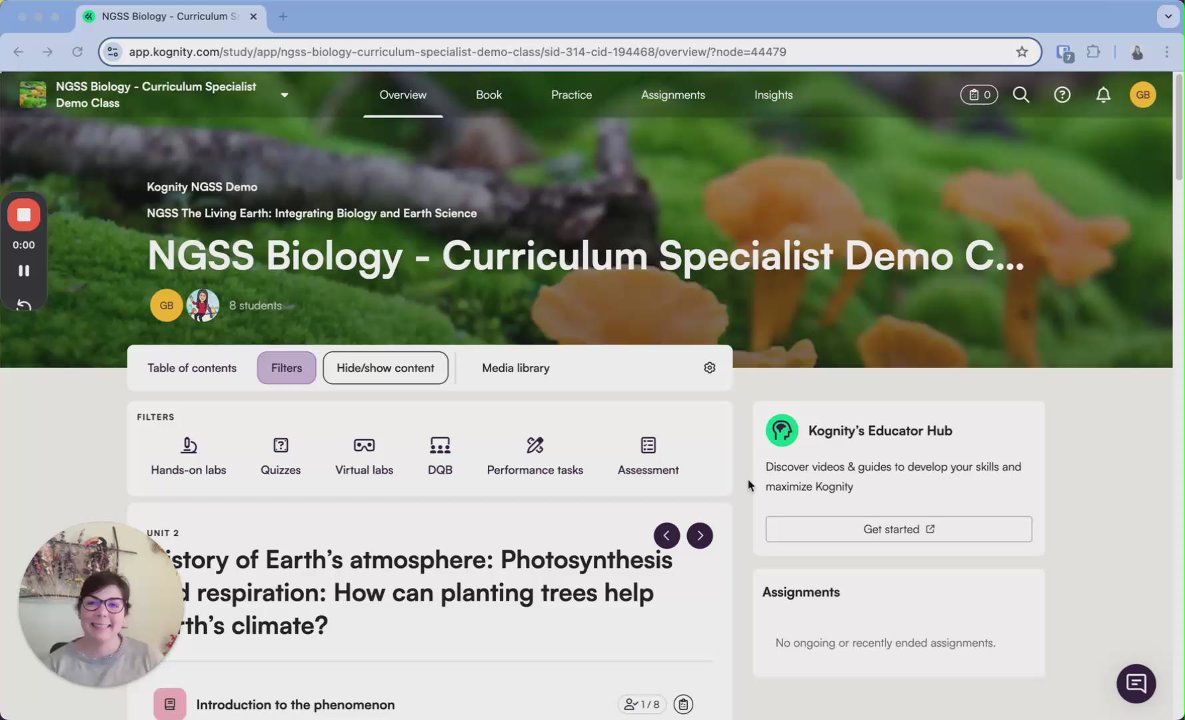Open the GB profile avatar in the top bar
1185x720 pixels.
(1142, 94)
